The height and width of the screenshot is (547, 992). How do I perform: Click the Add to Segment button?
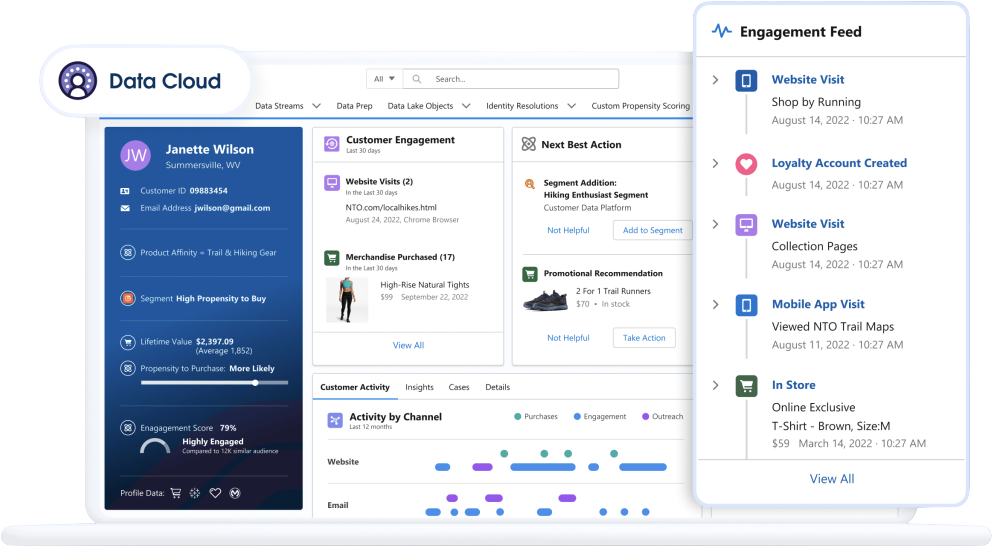pos(652,230)
